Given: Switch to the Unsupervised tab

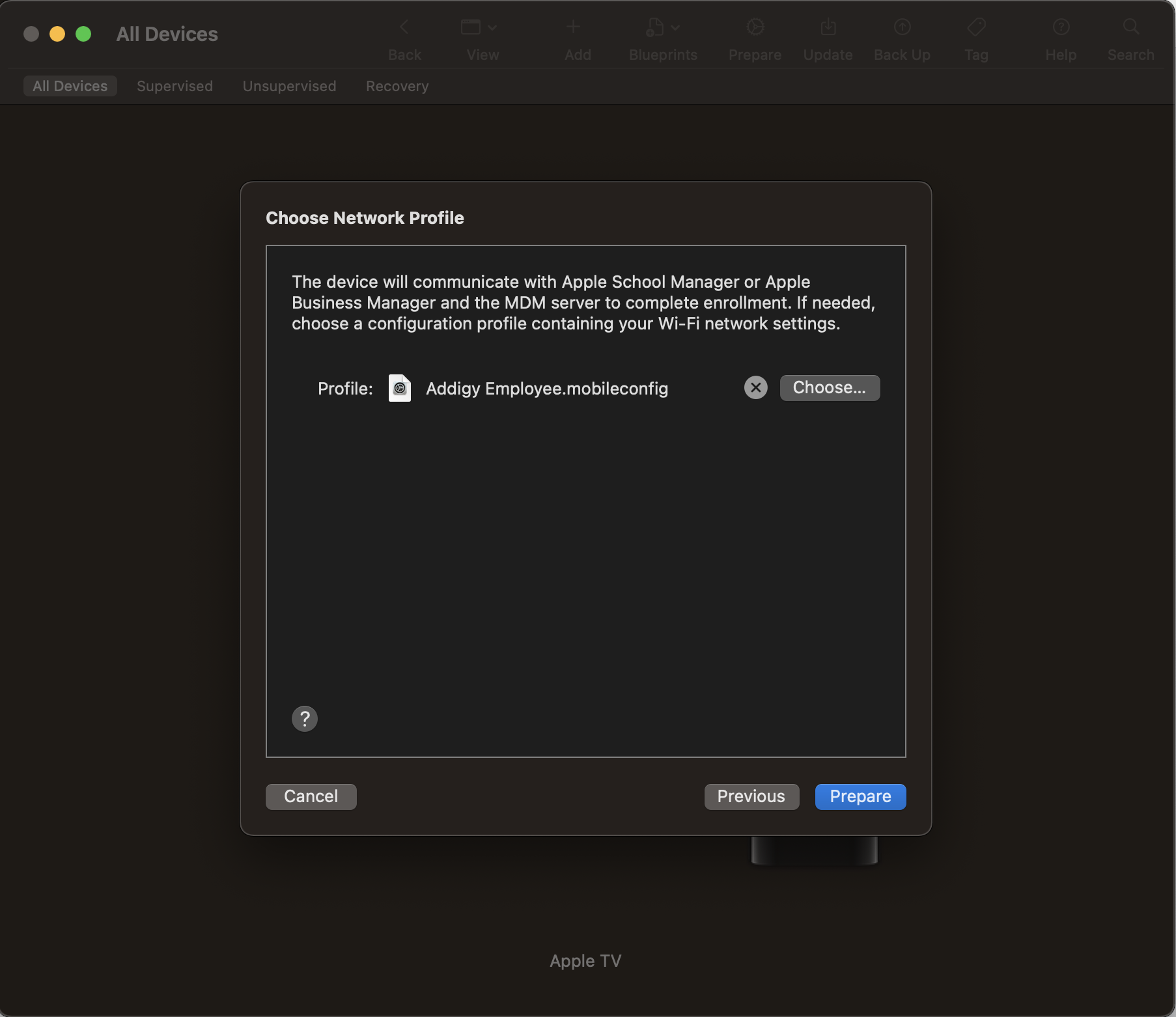Looking at the screenshot, I should click(x=289, y=86).
